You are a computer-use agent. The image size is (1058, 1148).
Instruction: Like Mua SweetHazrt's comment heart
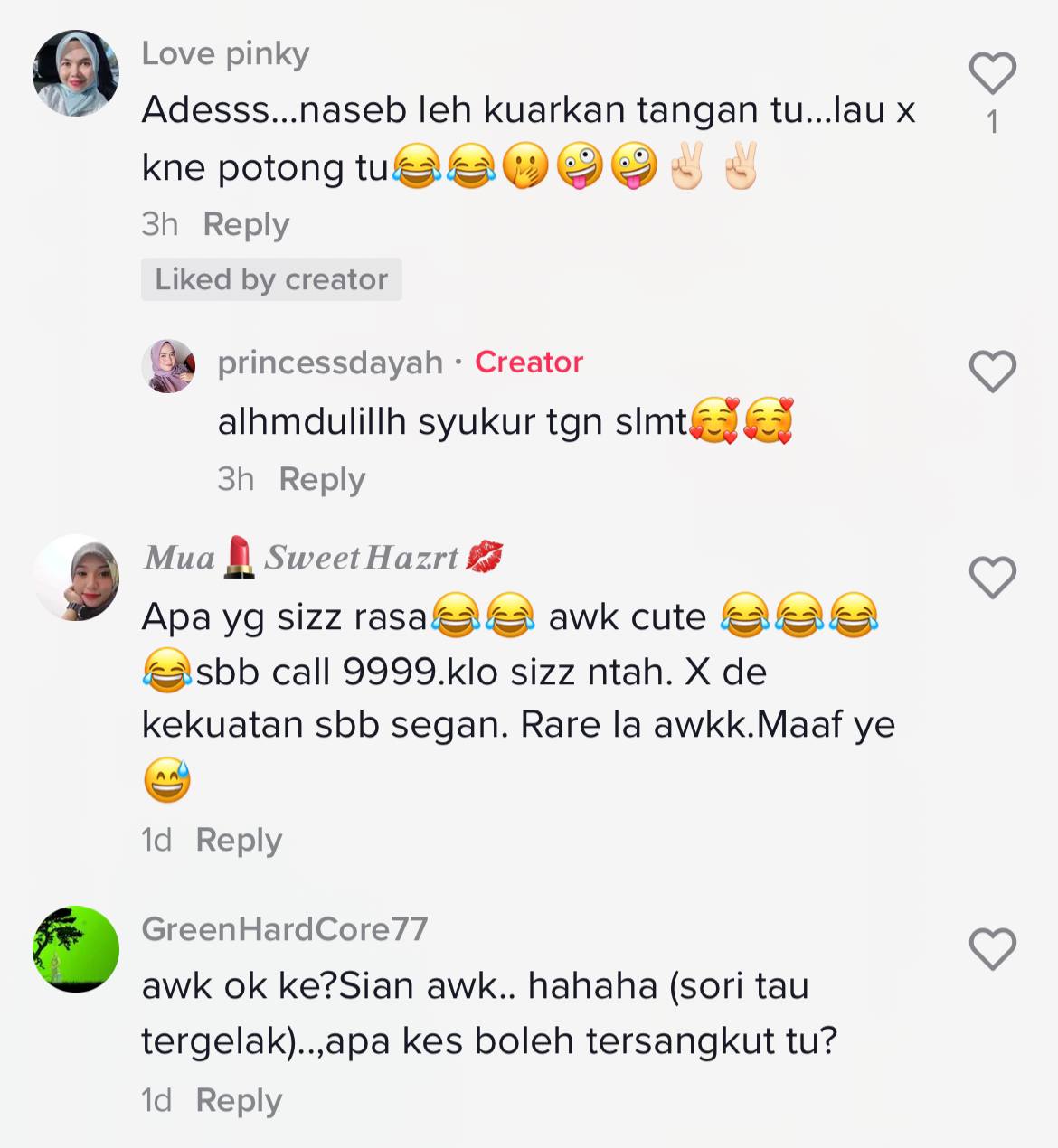(x=993, y=578)
